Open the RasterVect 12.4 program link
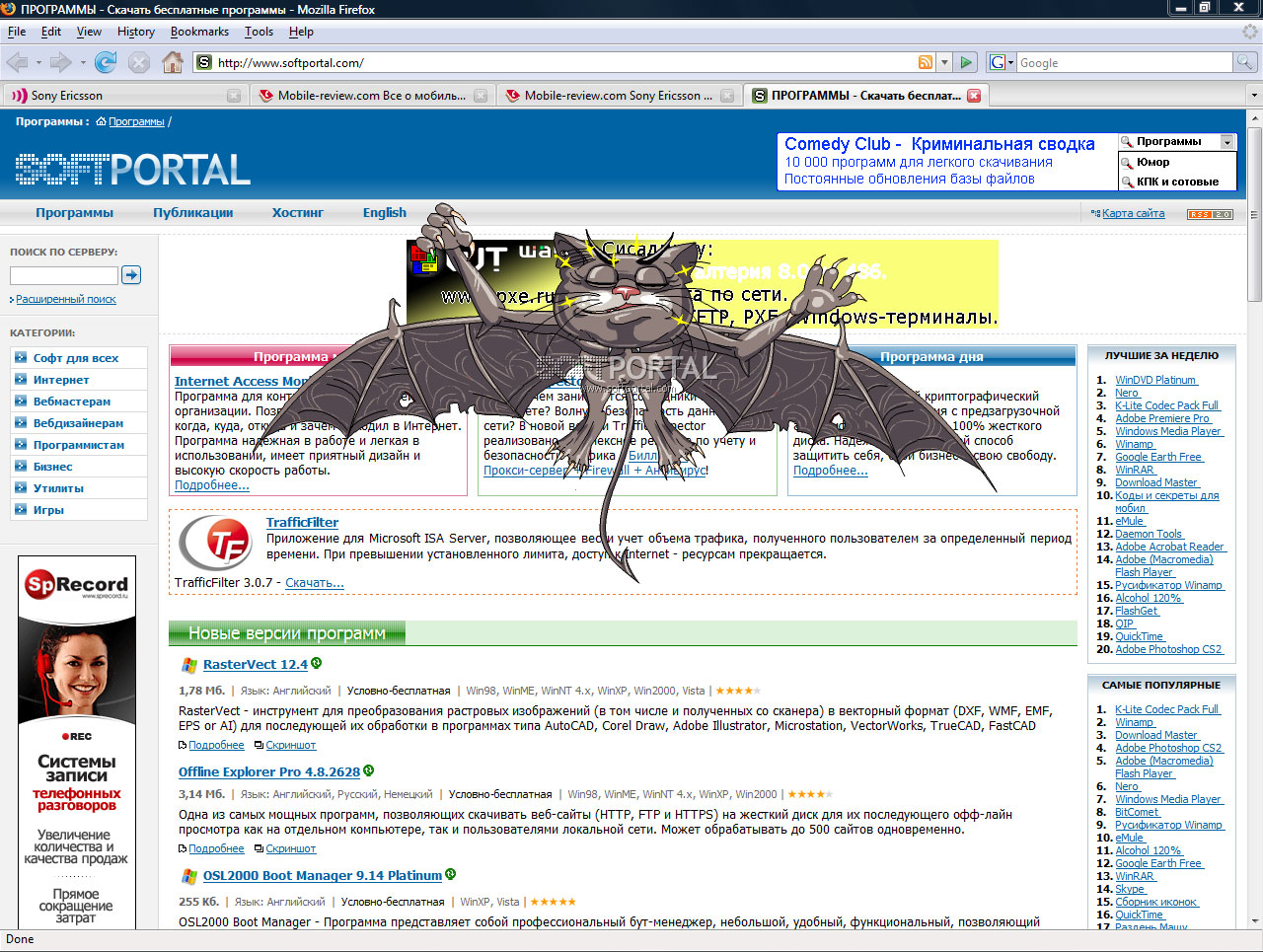 (x=256, y=665)
